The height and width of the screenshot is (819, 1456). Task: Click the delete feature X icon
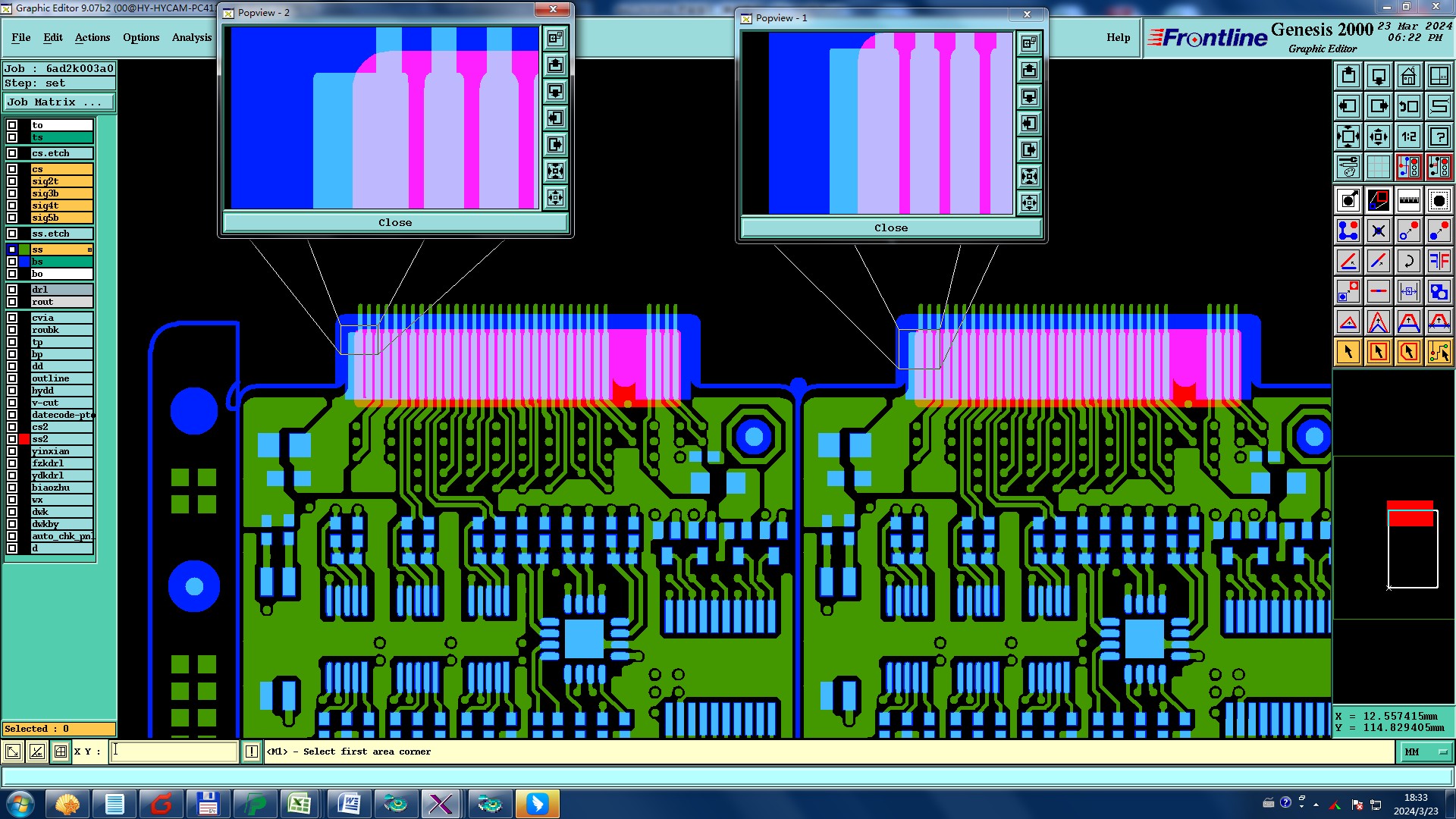point(1378,231)
